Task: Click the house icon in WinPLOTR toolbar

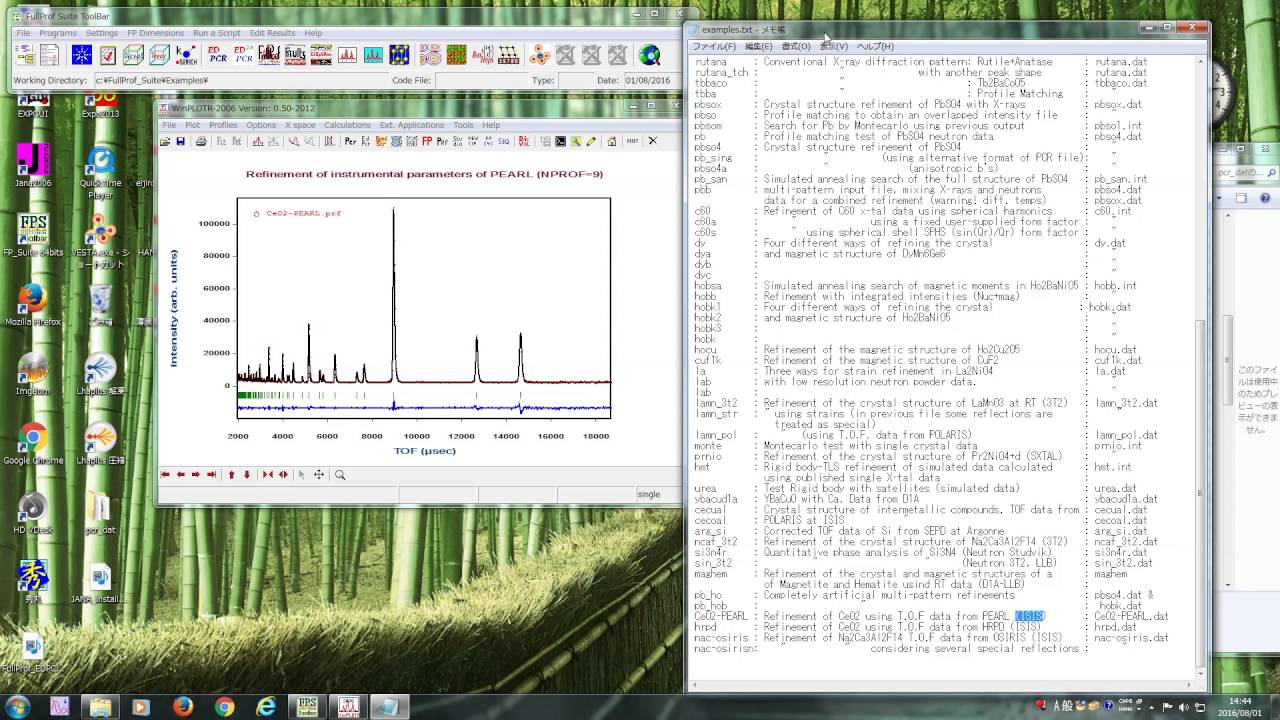Action: pos(612,141)
